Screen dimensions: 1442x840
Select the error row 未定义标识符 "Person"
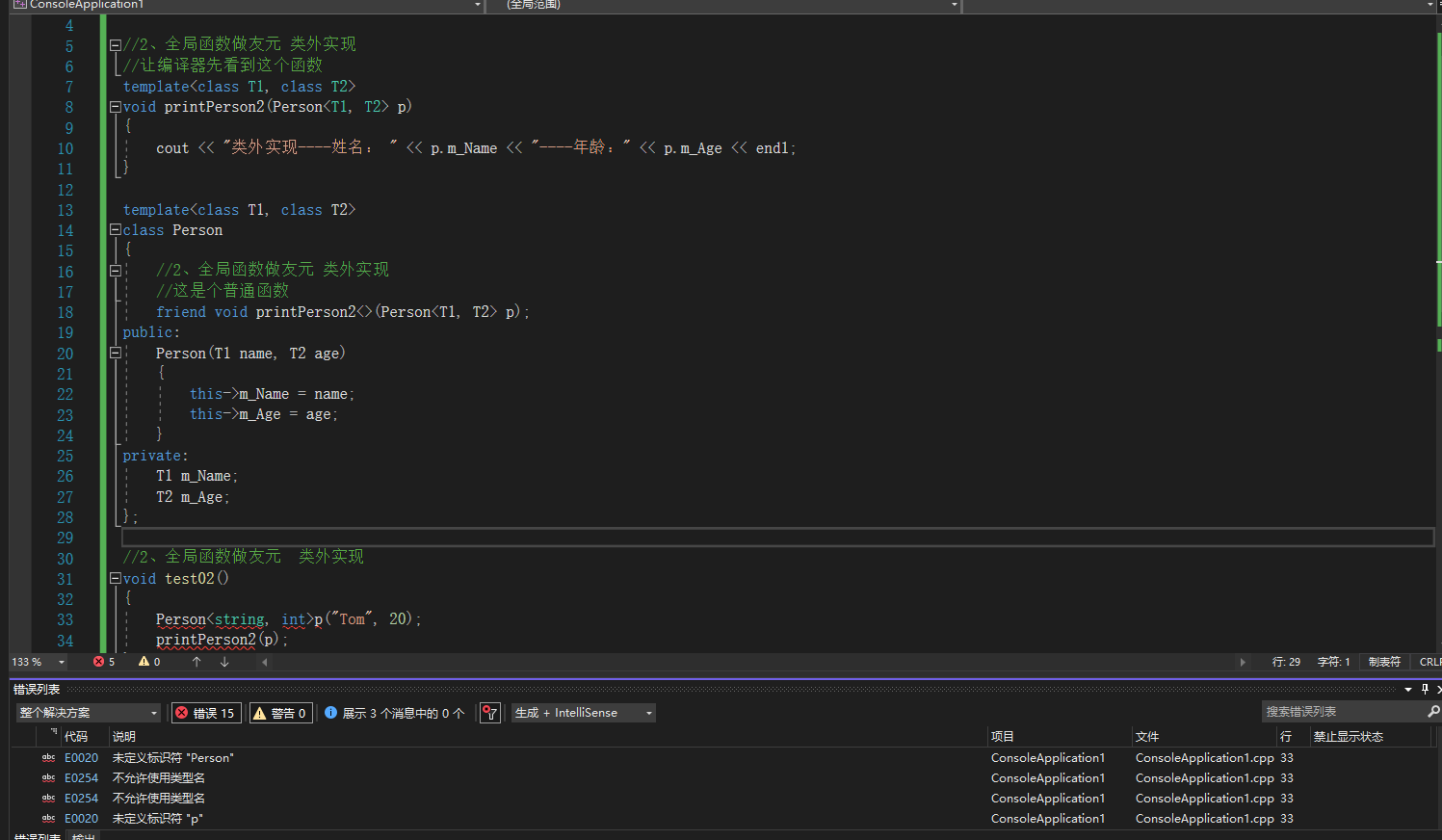coord(721,758)
